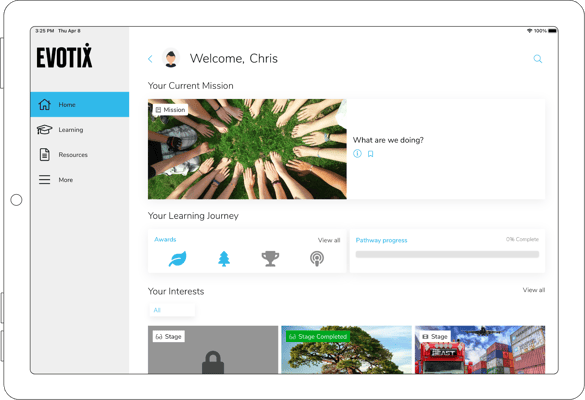Click the battery status icon

tap(553, 31)
